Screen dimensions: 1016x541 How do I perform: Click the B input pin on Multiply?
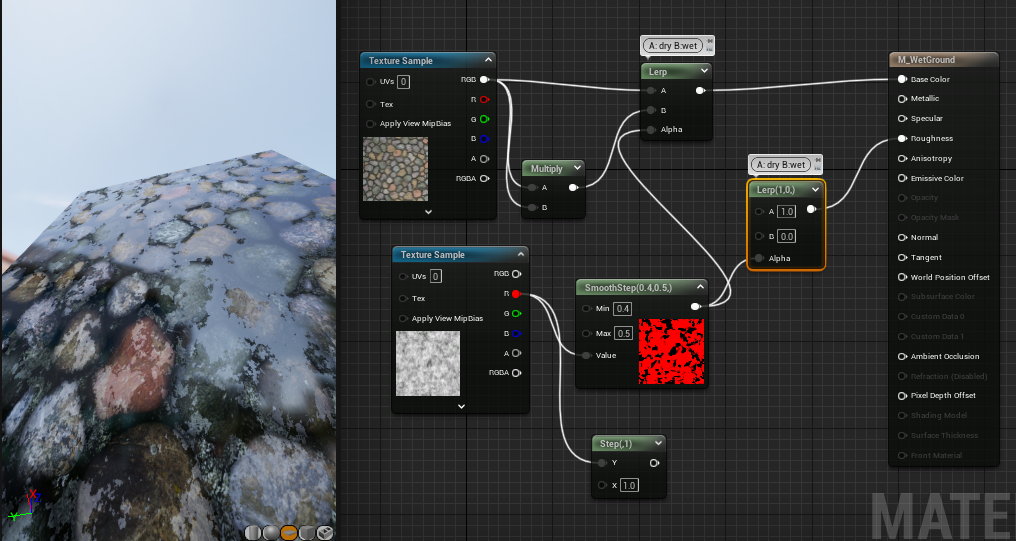click(532, 207)
